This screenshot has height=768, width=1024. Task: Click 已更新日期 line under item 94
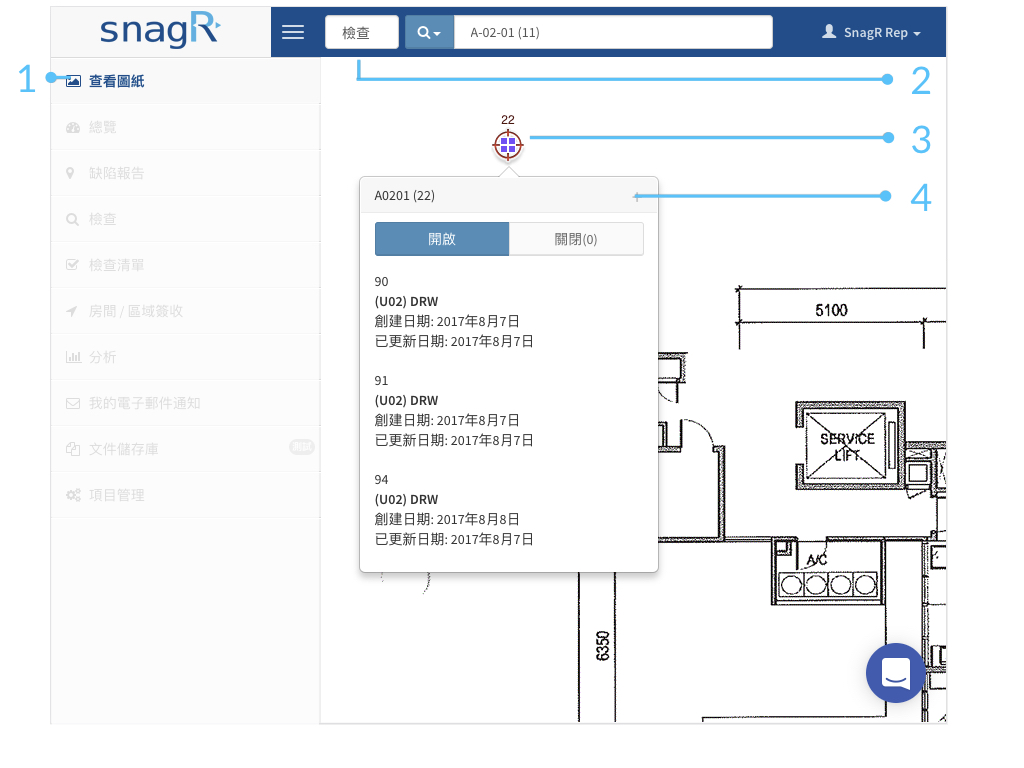tap(454, 539)
